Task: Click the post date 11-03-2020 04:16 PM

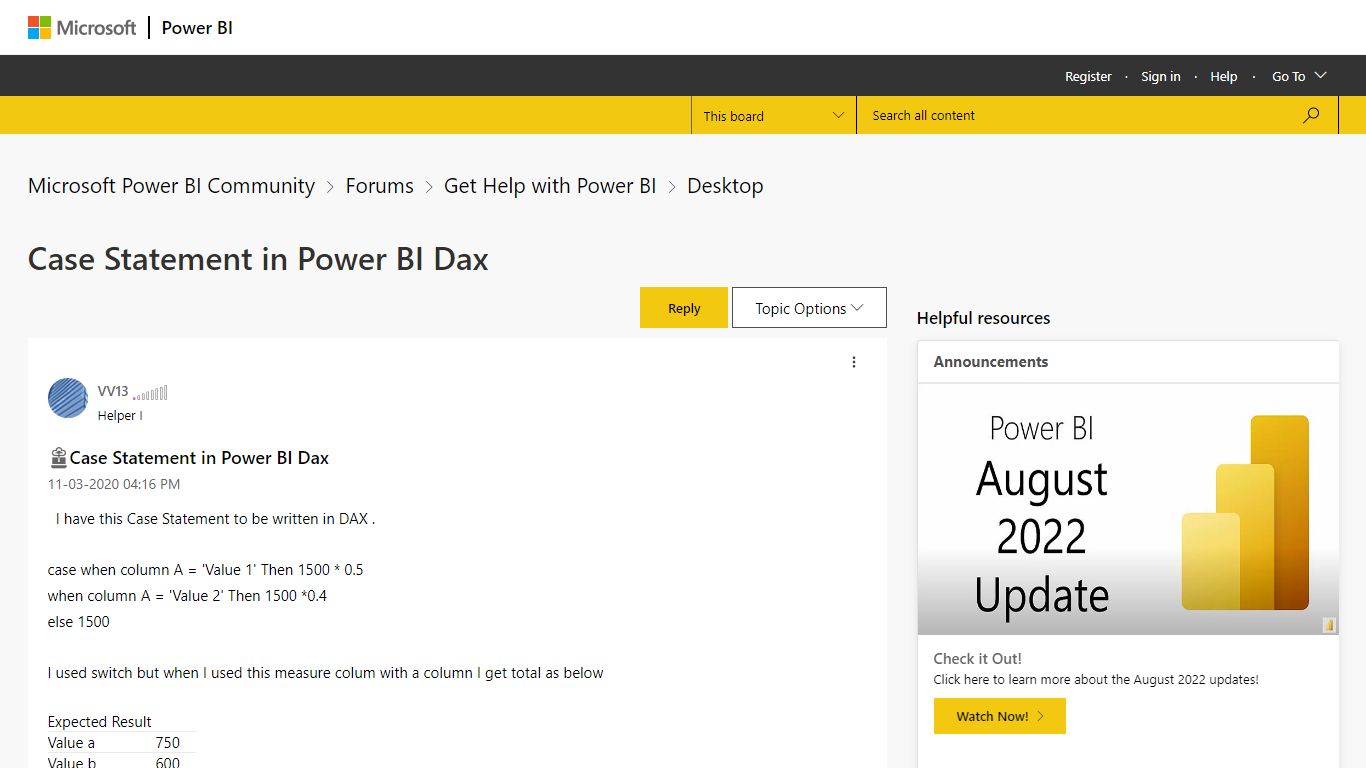Action: tap(114, 484)
